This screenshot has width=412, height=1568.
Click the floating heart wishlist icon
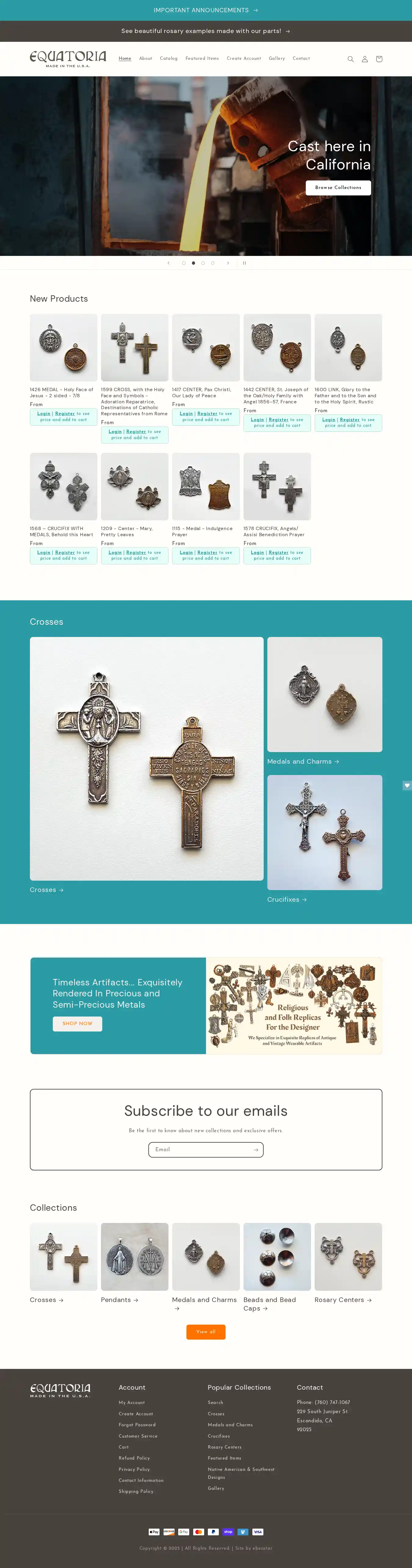[x=407, y=785]
